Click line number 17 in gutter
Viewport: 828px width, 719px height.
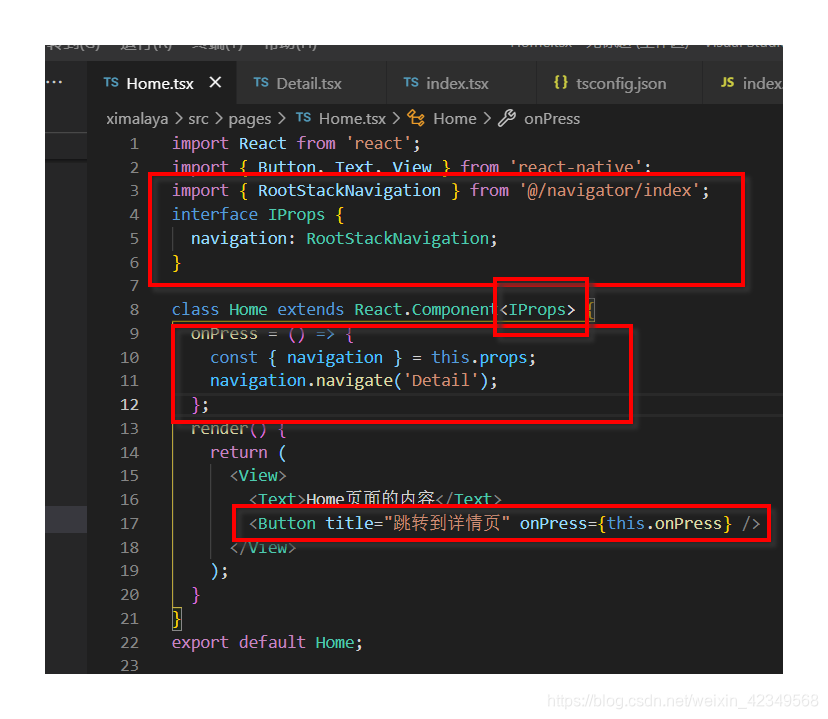pyautogui.click(x=129, y=524)
